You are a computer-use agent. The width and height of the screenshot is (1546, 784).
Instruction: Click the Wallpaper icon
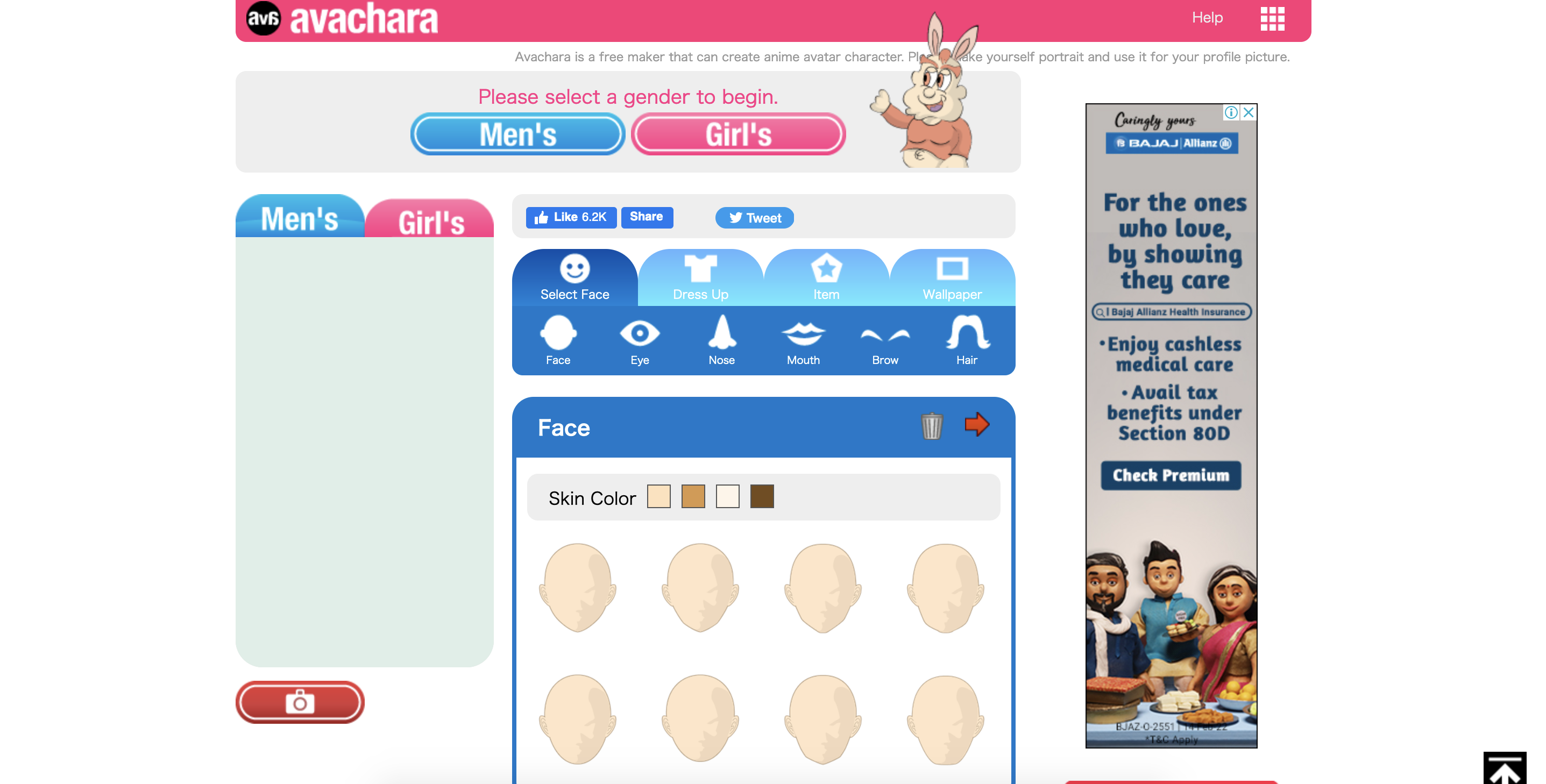click(951, 275)
